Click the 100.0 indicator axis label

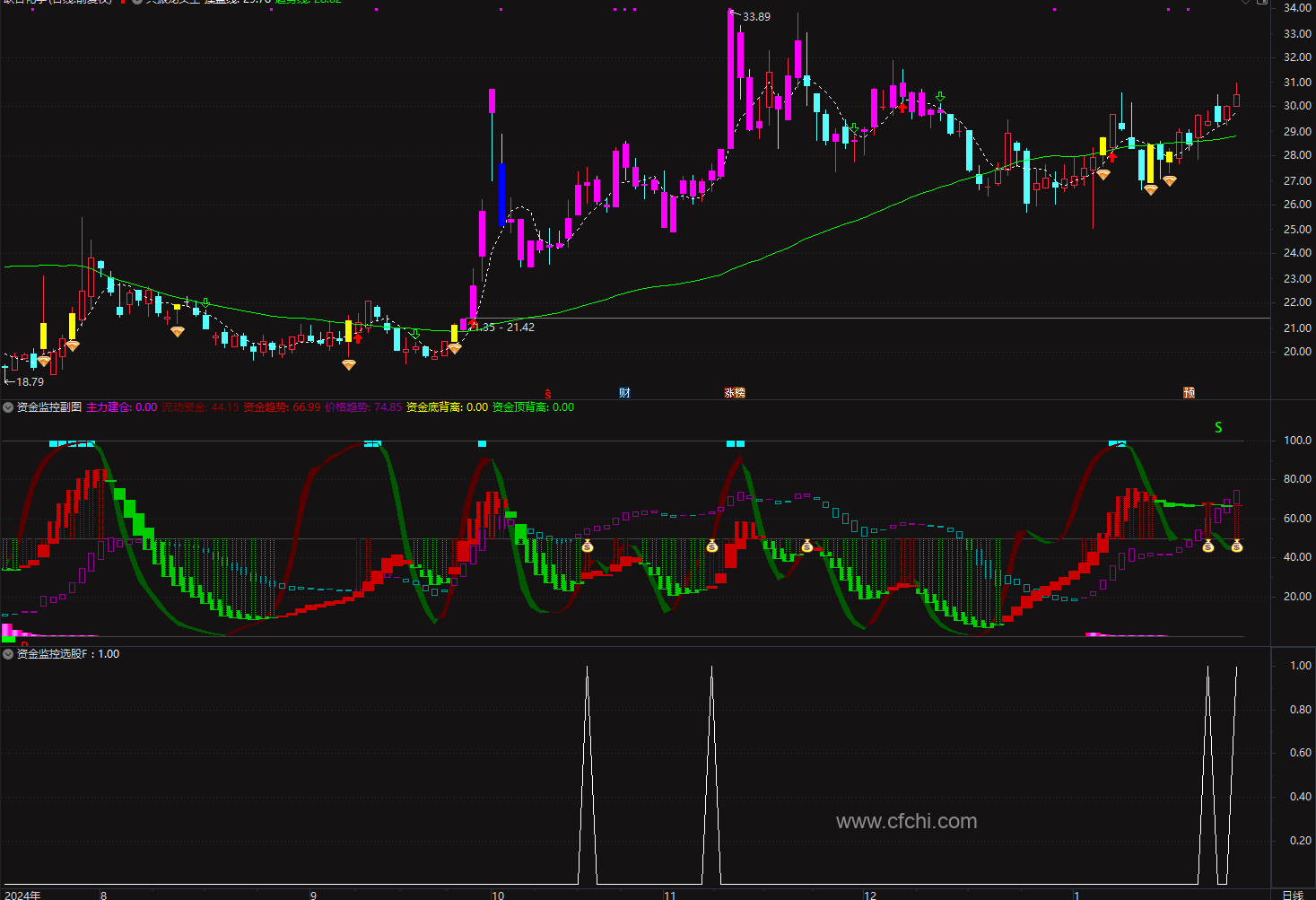pyautogui.click(x=1297, y=441)
